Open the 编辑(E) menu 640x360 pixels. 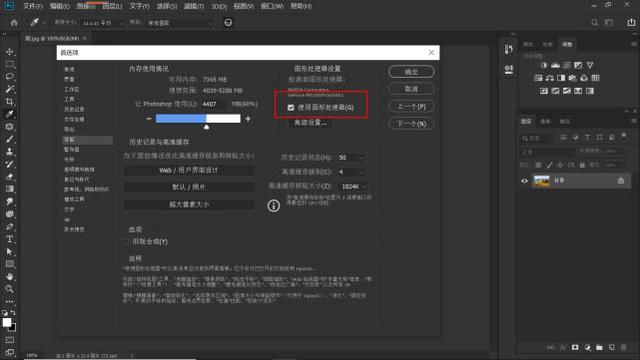(59, 6)
